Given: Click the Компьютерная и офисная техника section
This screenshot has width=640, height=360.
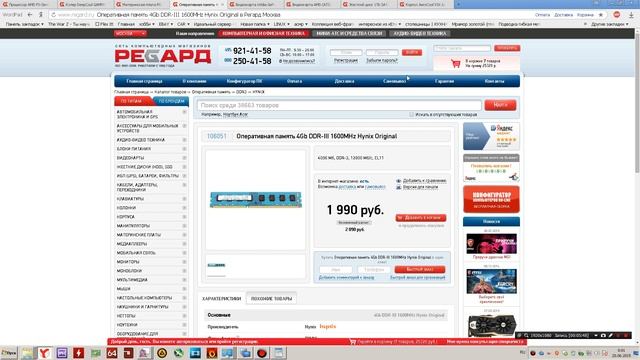Looking at the screenshot, I should point(264,33).
